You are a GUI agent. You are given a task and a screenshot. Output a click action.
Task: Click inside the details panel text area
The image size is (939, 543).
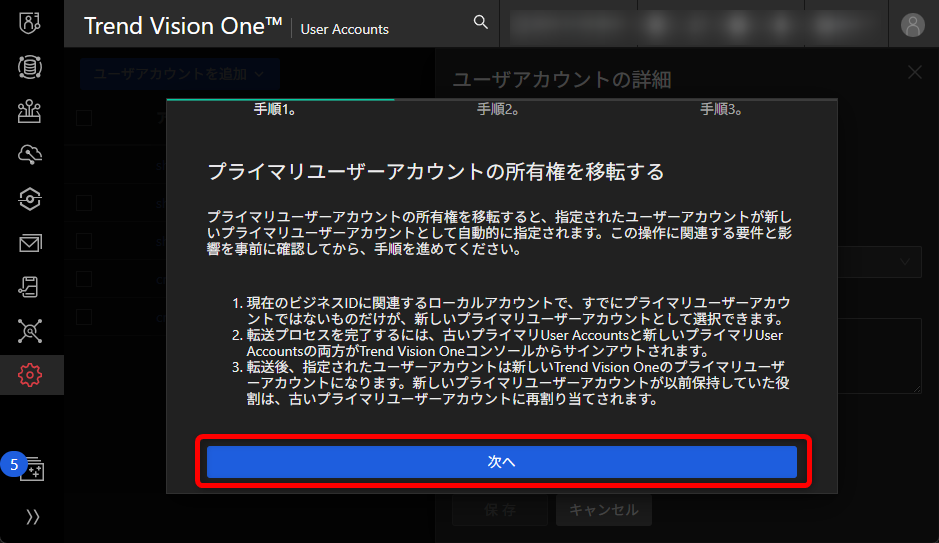(879, 356)
